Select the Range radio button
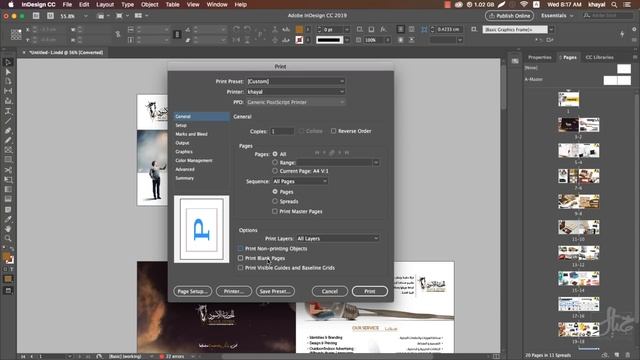This screenshot has height=360, width=640. pyautogui.click(x=275, y=162)
